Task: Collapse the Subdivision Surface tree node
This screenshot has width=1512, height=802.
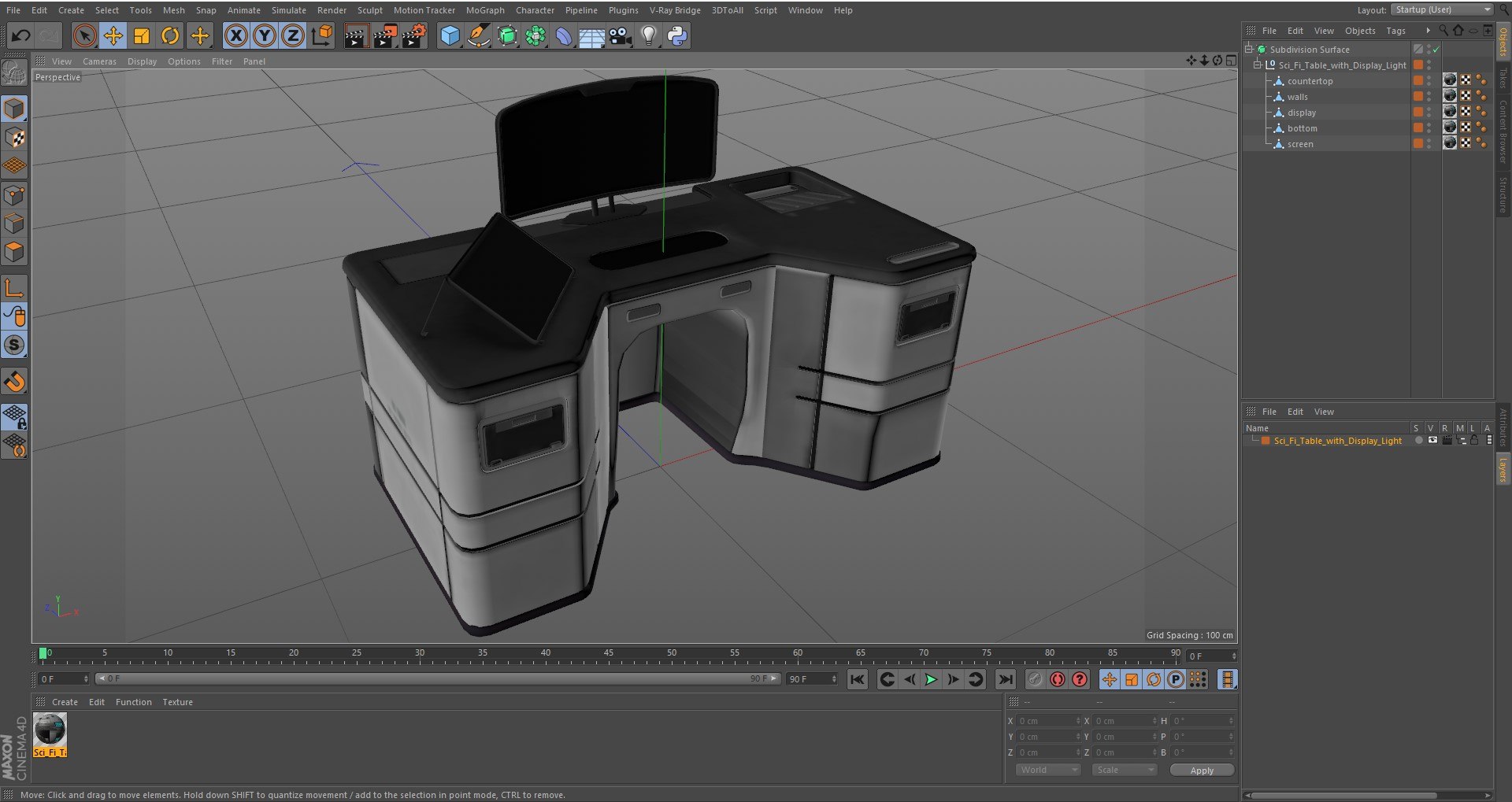Action: coord(1248,49)
